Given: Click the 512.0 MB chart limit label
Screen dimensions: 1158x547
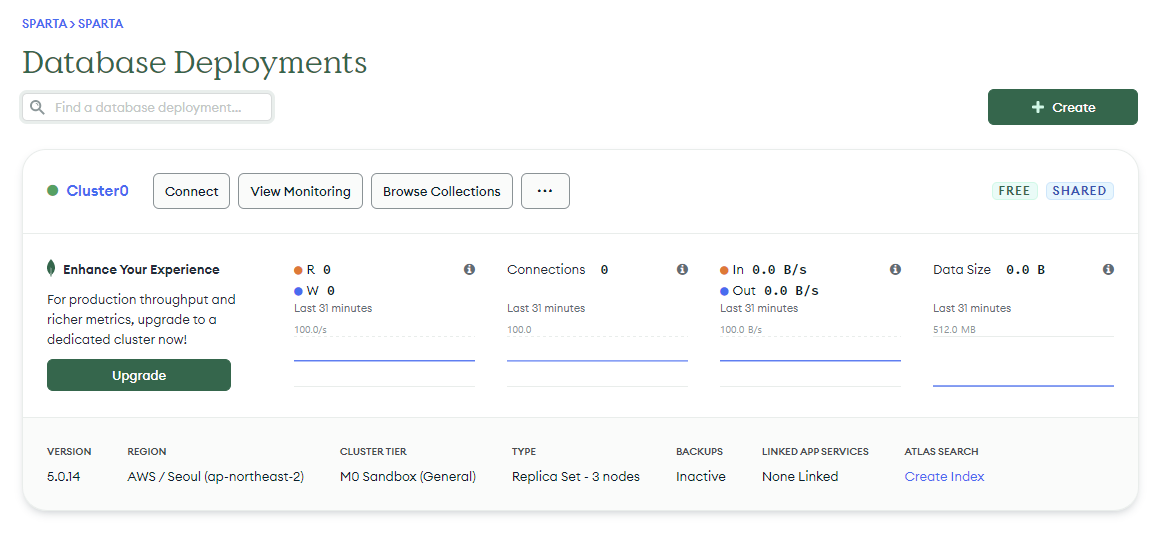Looking at the screenshot, I should pos(954,329).
